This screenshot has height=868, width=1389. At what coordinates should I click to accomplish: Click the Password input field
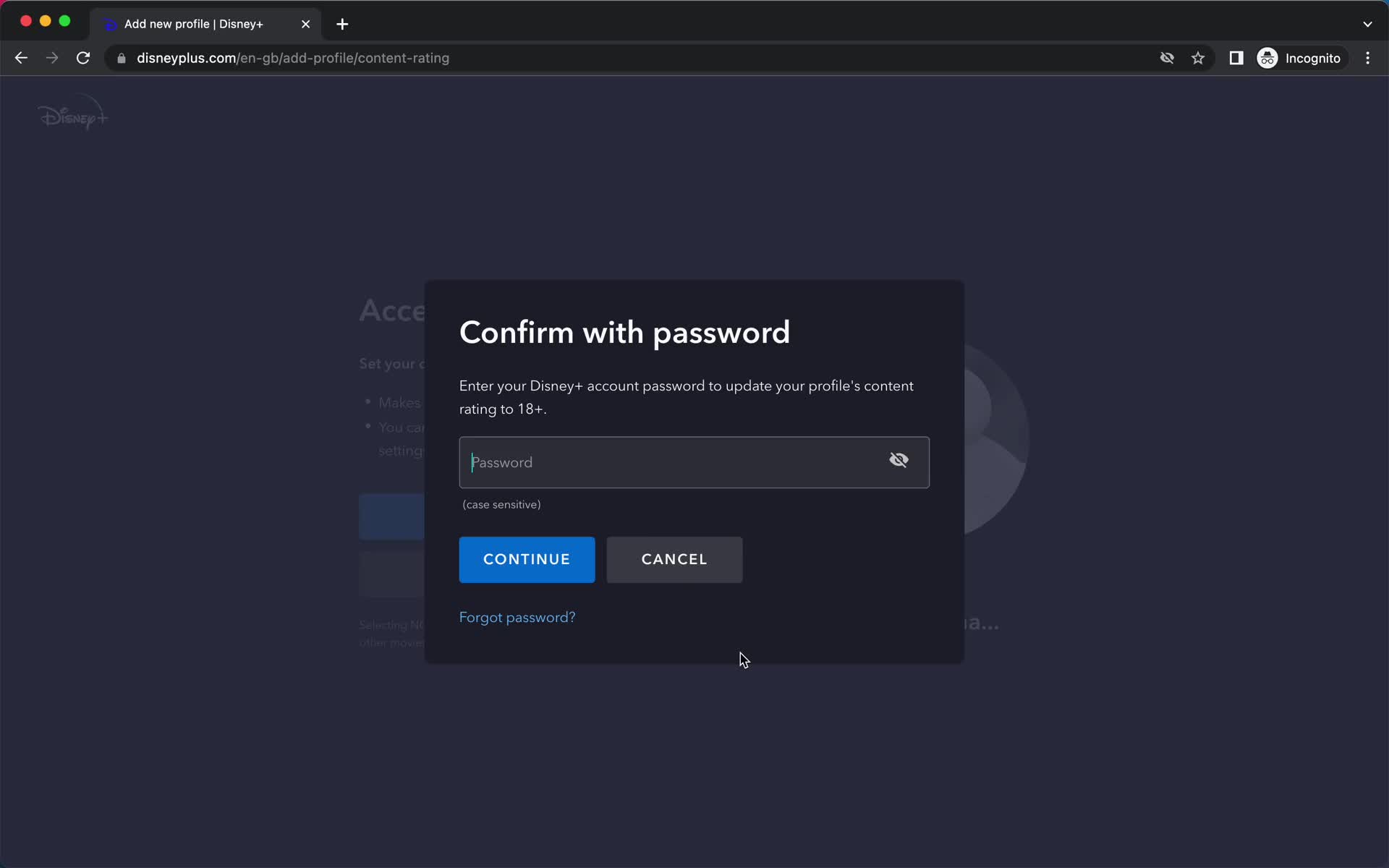[694, 462]
